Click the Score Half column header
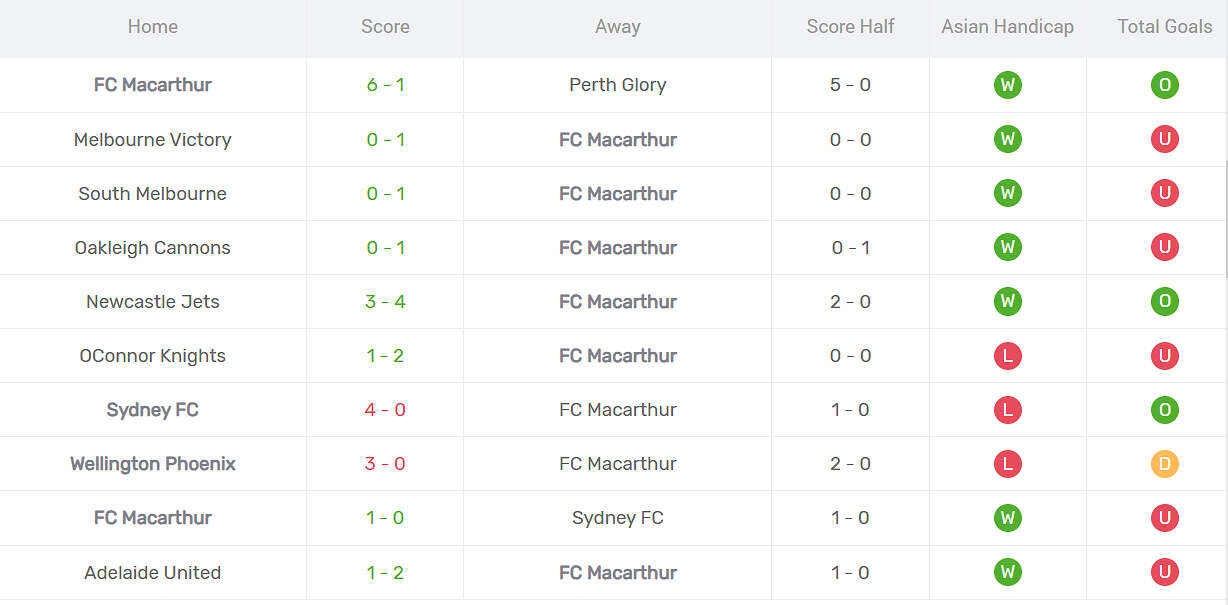The image size is (1228, 605). [850, 27]
